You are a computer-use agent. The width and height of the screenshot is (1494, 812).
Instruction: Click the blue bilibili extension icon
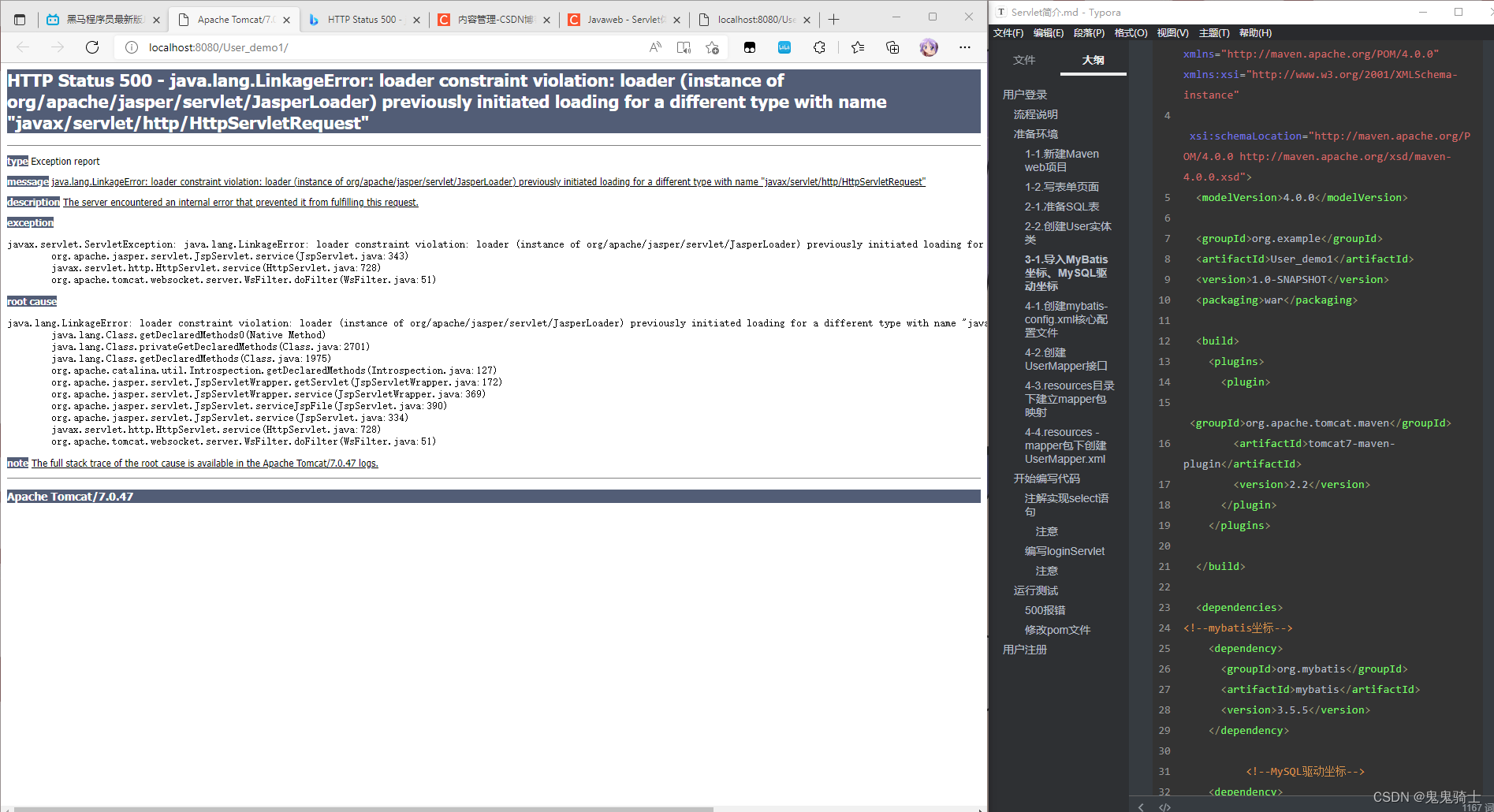pos(784,47)
